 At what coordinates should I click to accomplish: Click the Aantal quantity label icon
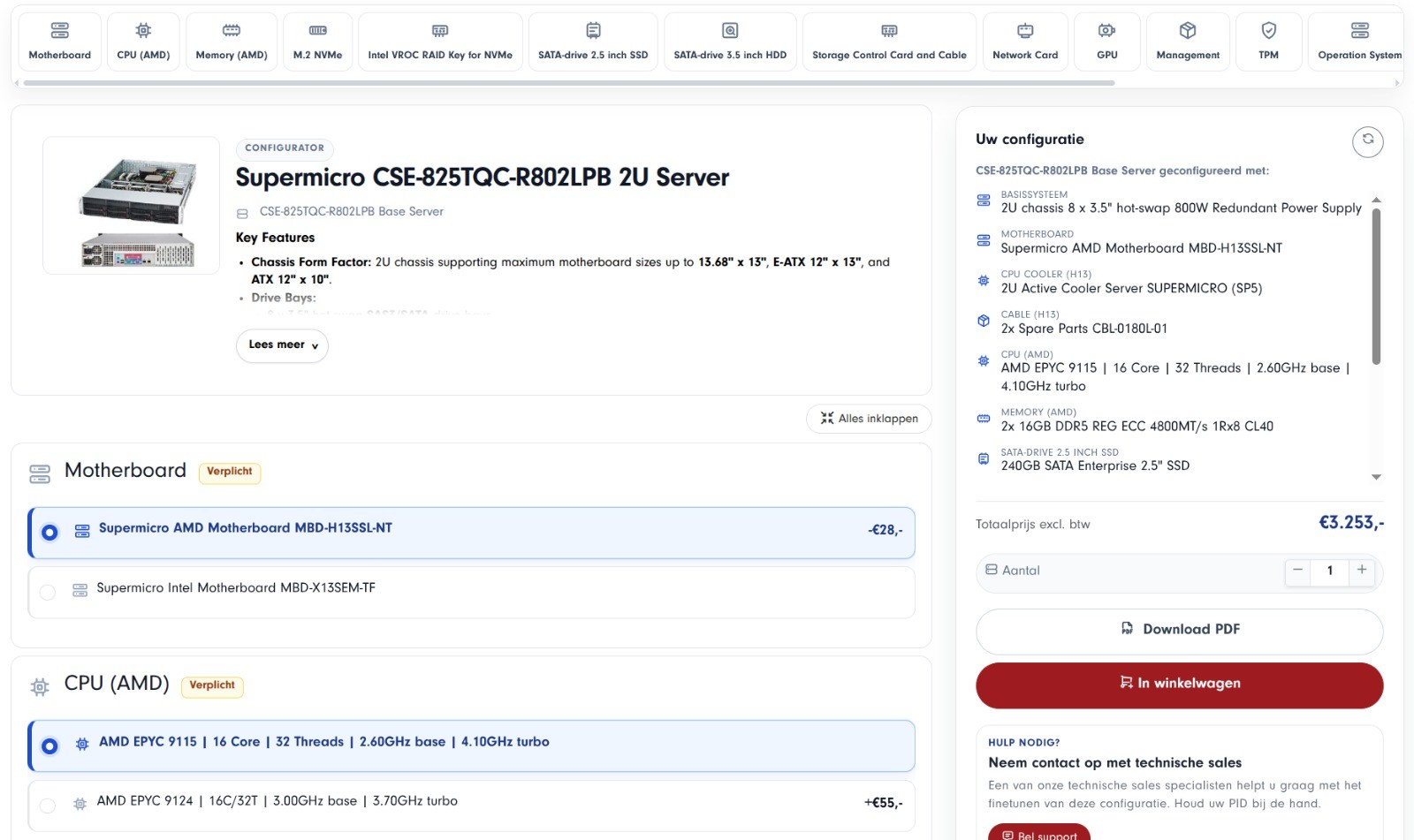(x=992, y=570)
